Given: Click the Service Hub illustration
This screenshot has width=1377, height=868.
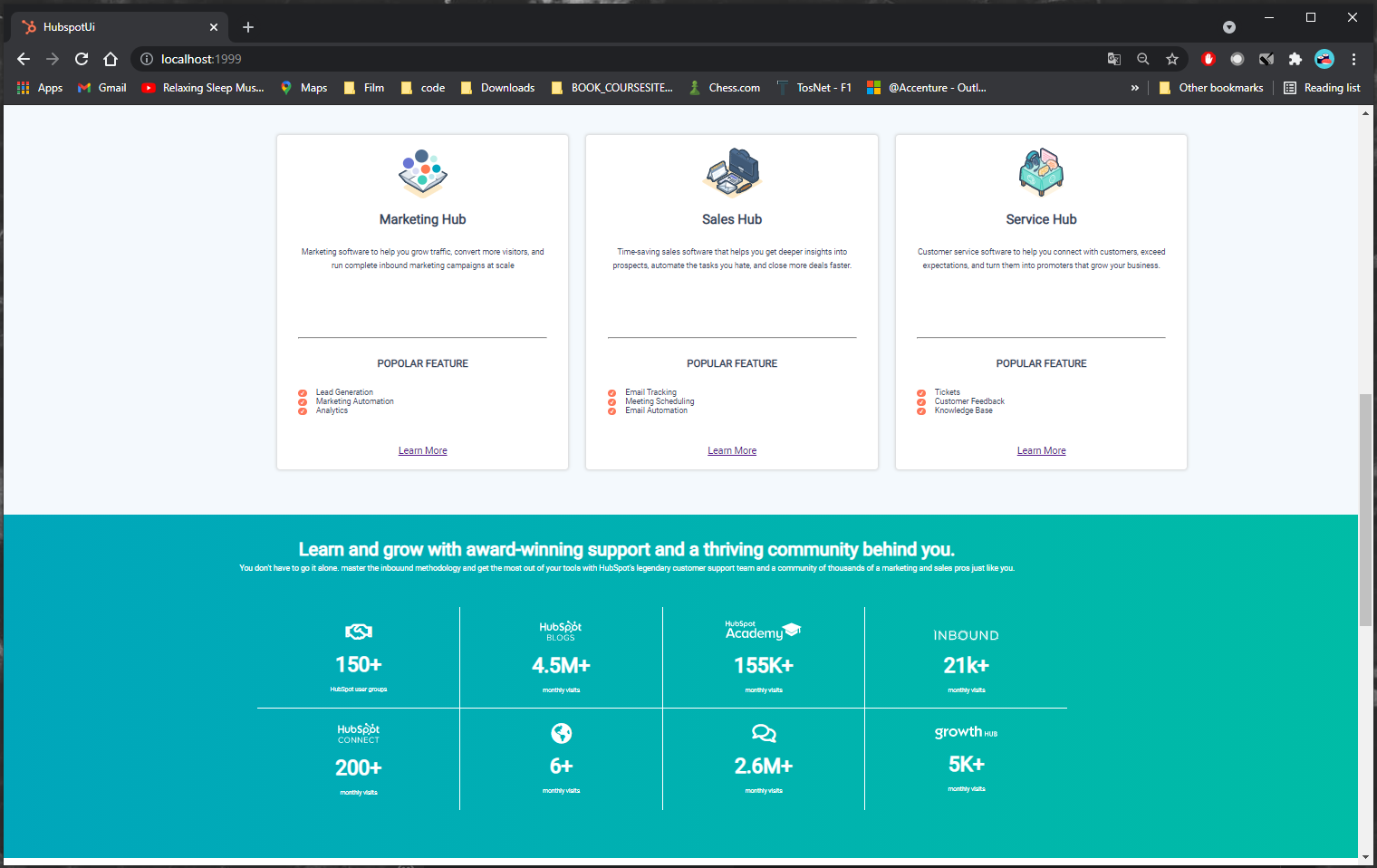Looking at the screenshot, I should (x=1041, y=172).
